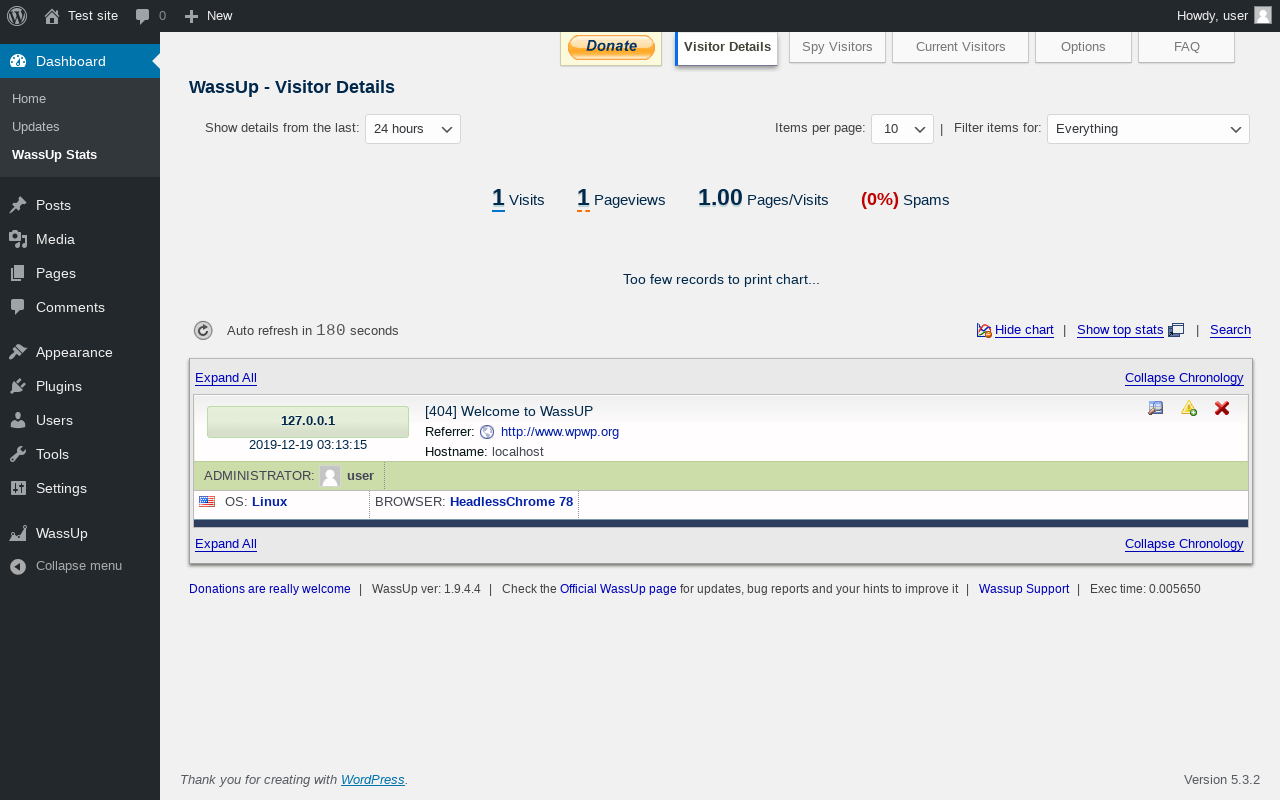This screenshot has height=800, width=1280.
Task: Click the Collapse menu arrow icon
Action: coord(18,566)
